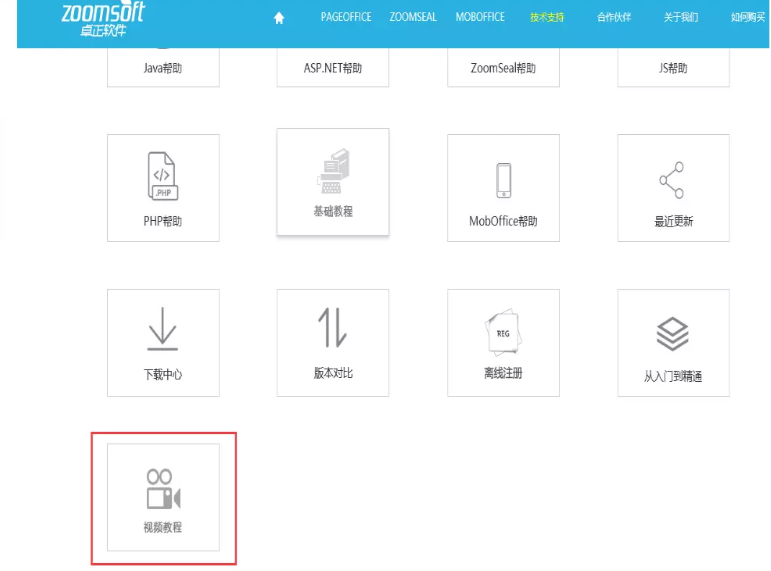This screenshot has height=571, width=771.
Task: Click the REG document icon
Action: point(503,332)
